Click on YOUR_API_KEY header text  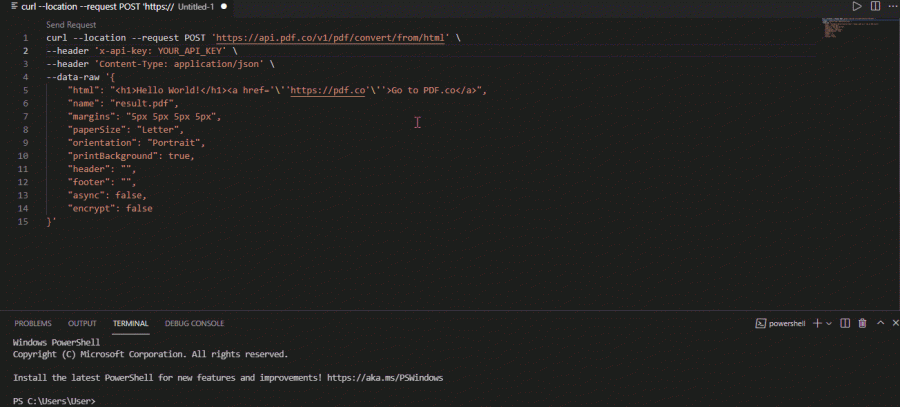pyautogui.click(x=189, y=51)
